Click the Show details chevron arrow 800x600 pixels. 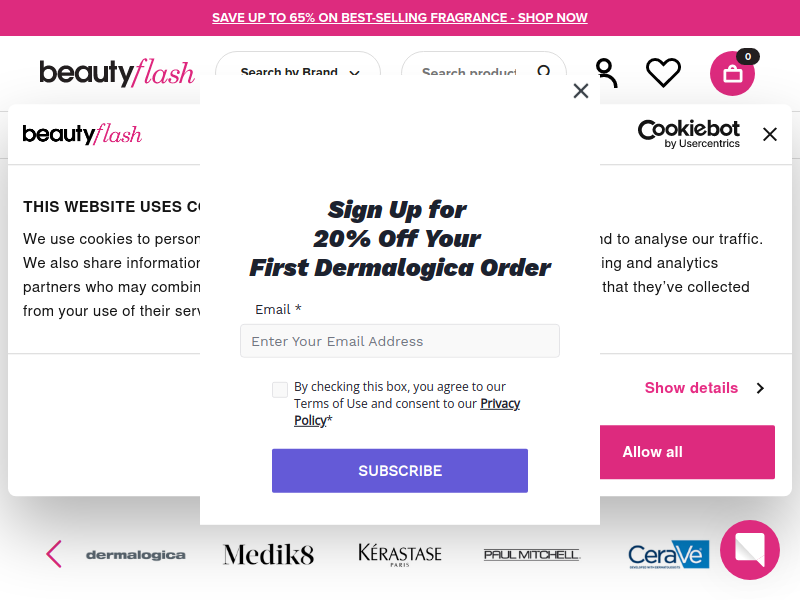click(760, 388)
